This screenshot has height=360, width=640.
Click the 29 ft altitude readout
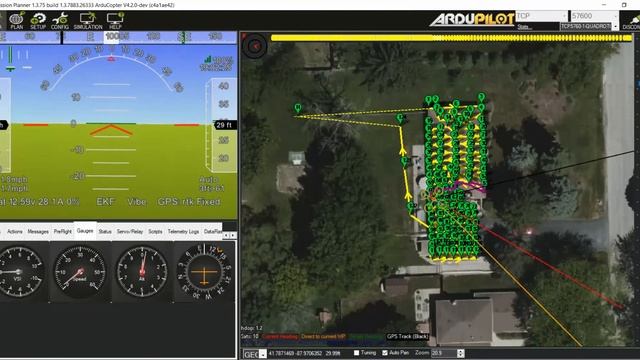(x=224, y=125)
